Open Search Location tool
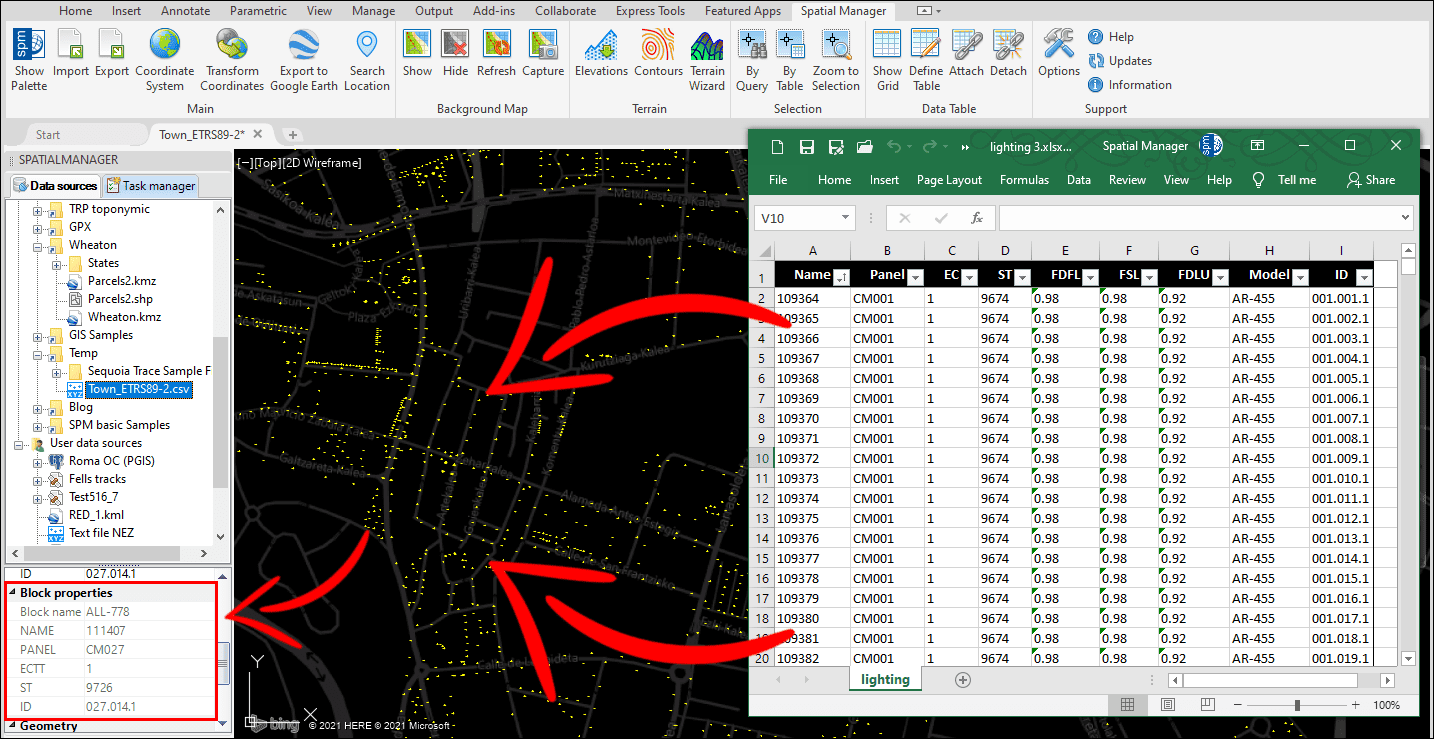 point(367,60)
